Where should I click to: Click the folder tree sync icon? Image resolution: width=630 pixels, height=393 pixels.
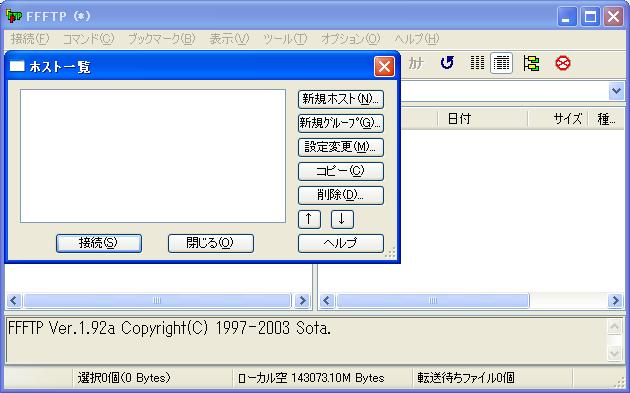point(531,63)
